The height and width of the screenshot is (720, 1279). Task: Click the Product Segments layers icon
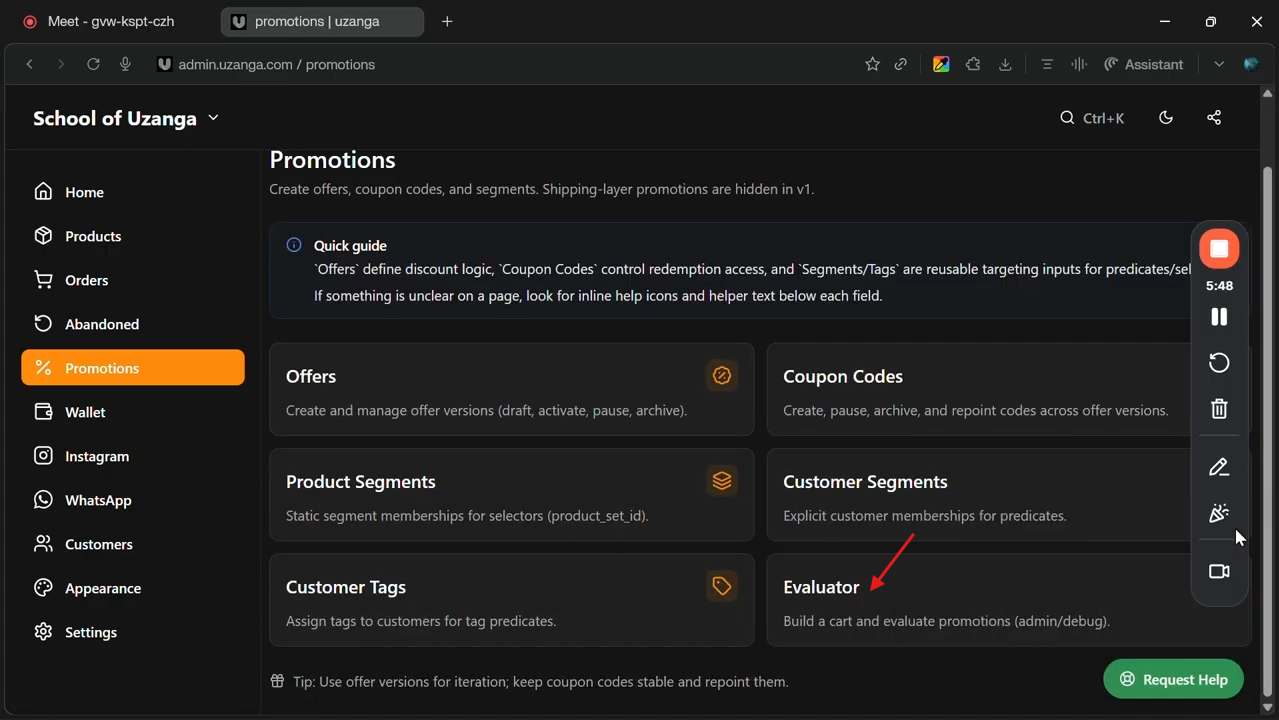(x=722, y=481)
